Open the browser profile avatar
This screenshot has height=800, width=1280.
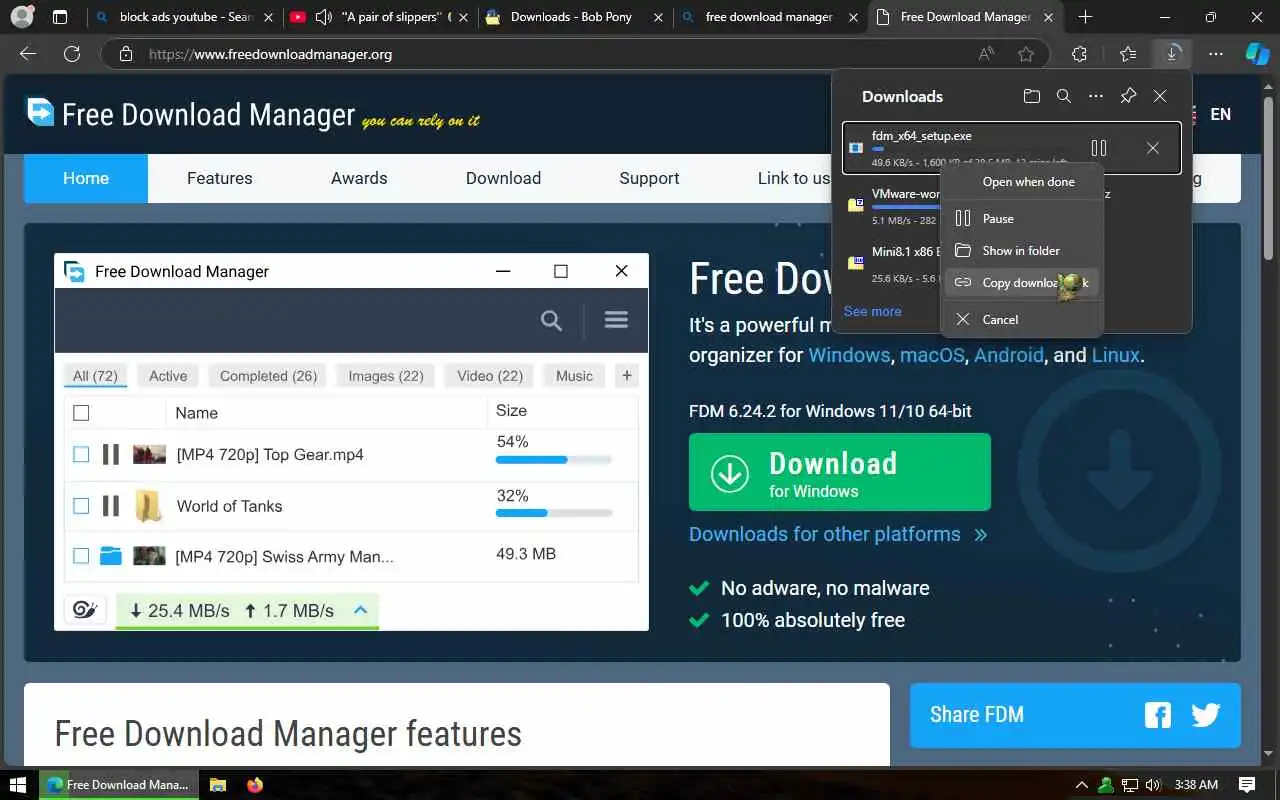21,17
